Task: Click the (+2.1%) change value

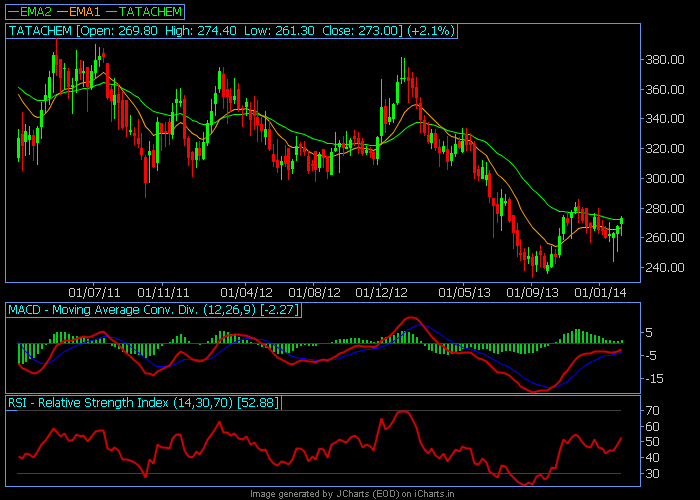Action: point(431,31)
